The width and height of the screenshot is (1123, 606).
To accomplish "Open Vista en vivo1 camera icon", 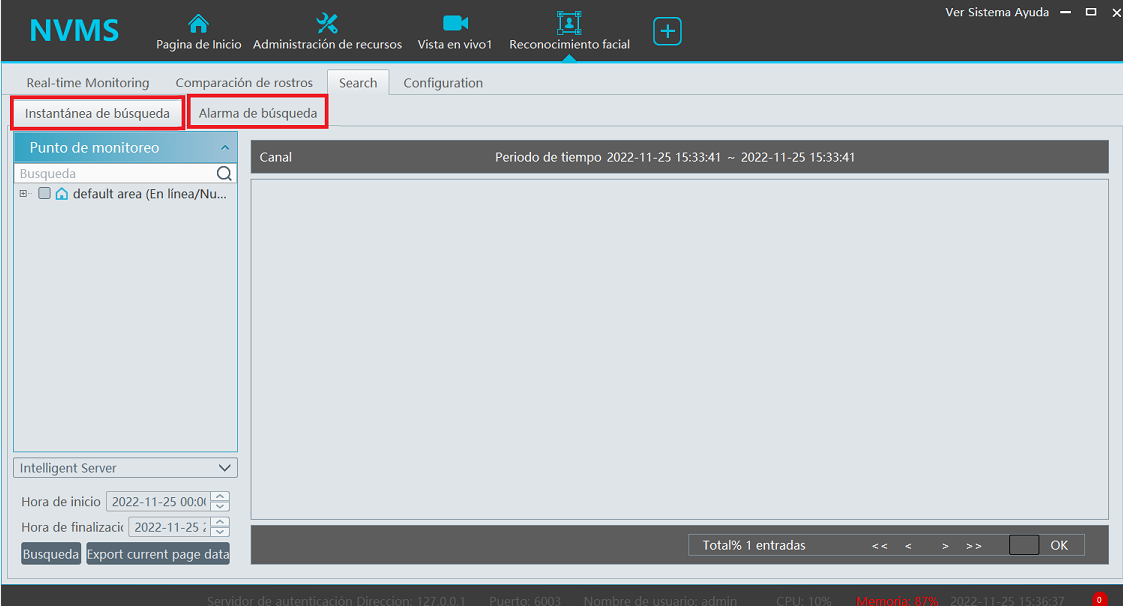I will (455, 23).
